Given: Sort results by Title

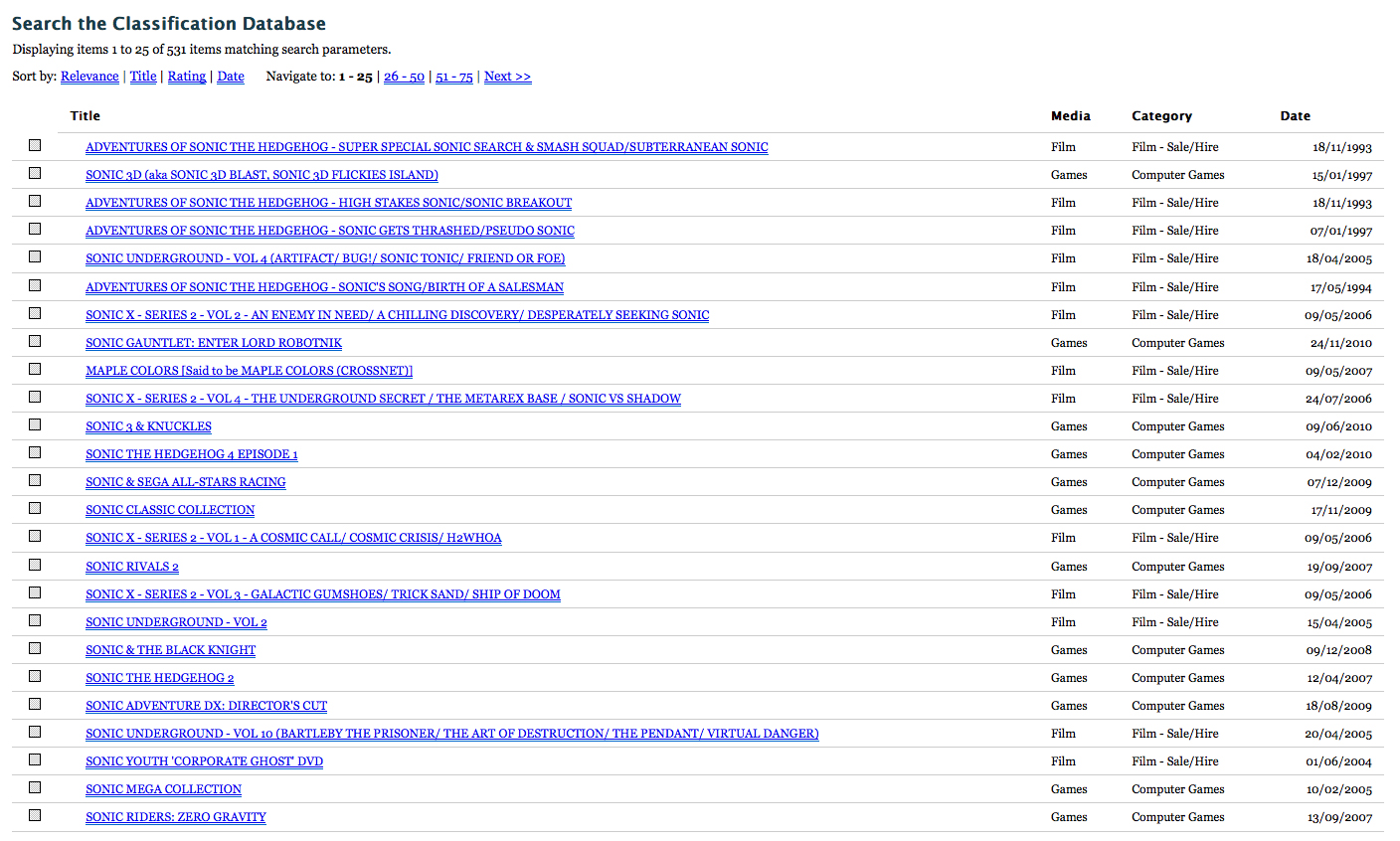Looking at the screenshot, I should [x=143, y=77].
